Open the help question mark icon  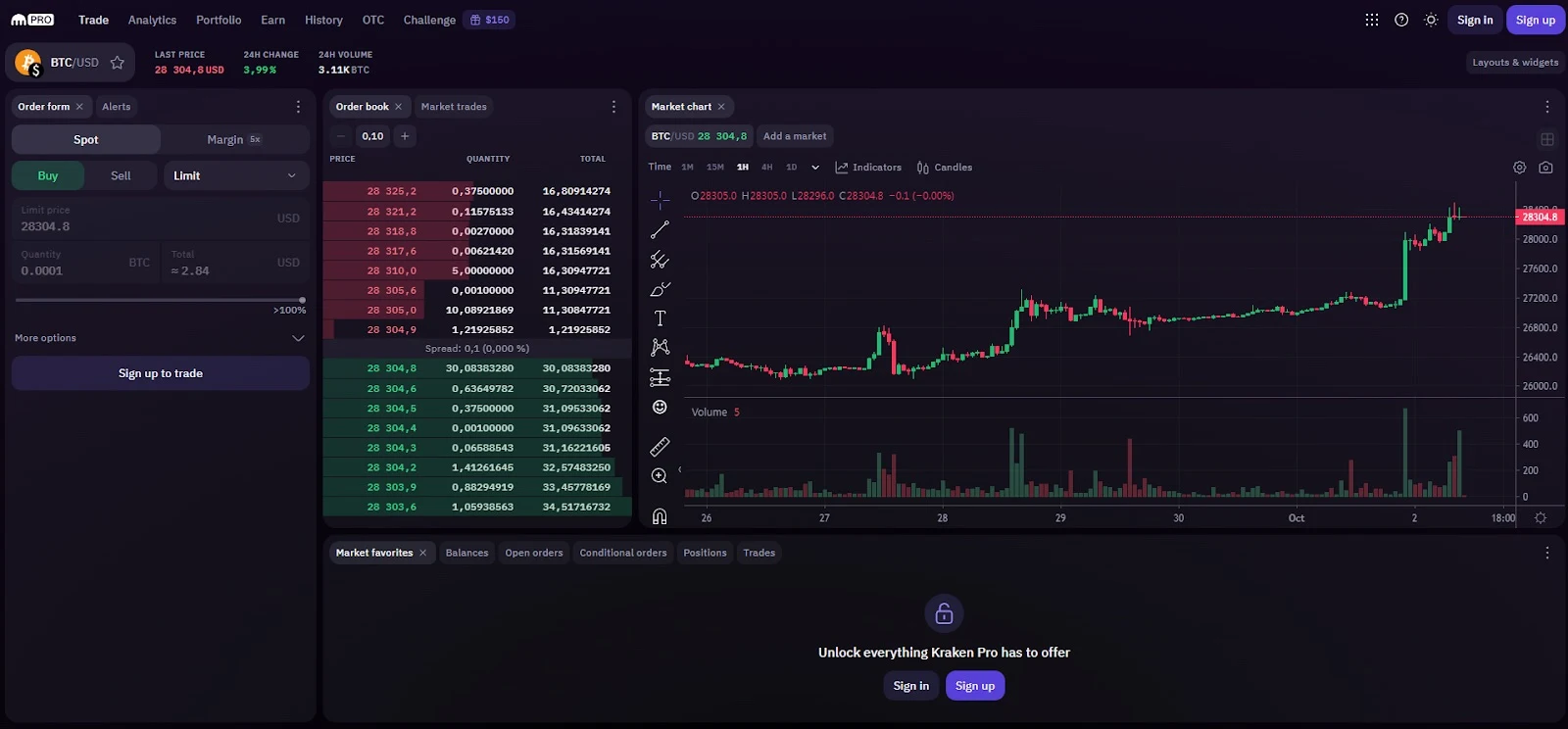(x=1401, y=20)
